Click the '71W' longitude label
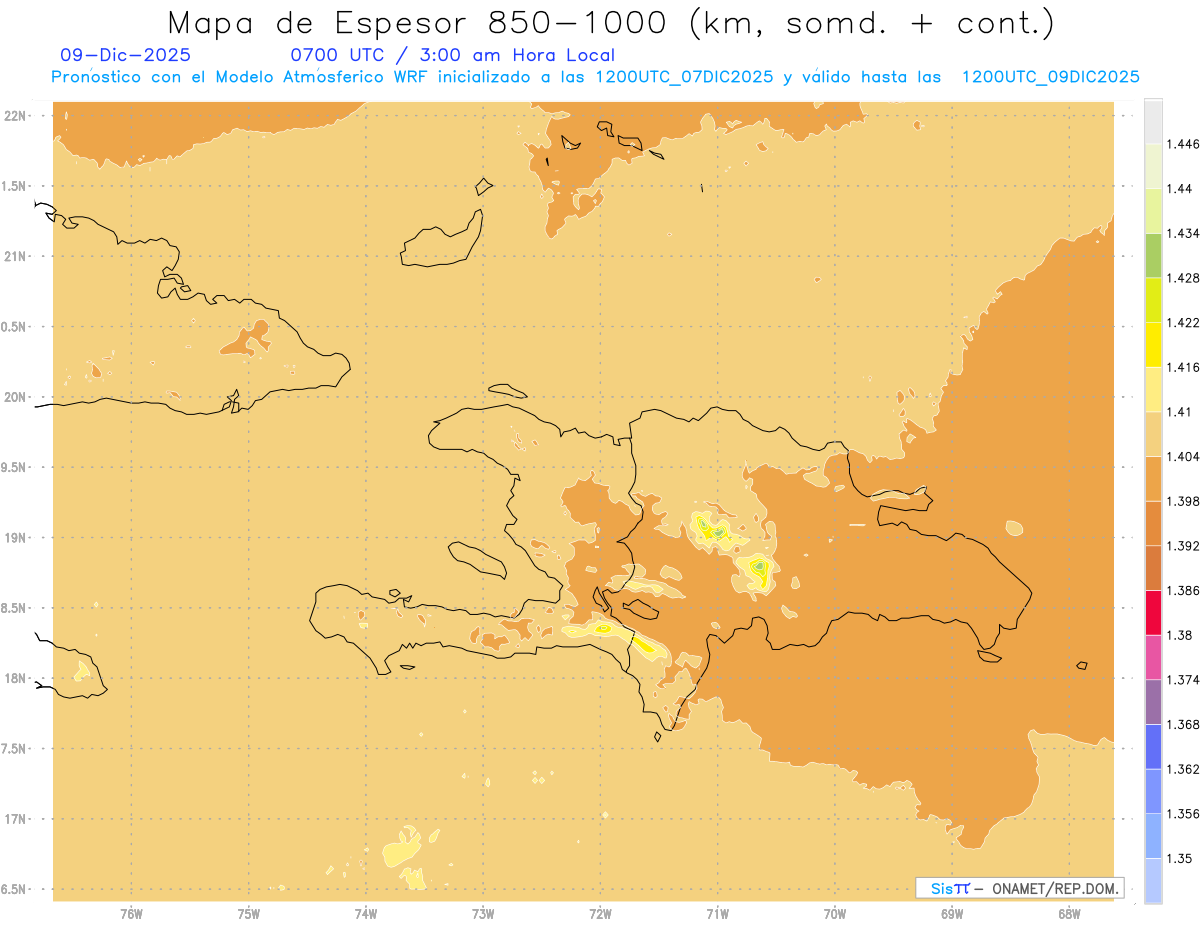Image resolution: width=1200 pixels, height=927 pixels. [x=717, y=913]
